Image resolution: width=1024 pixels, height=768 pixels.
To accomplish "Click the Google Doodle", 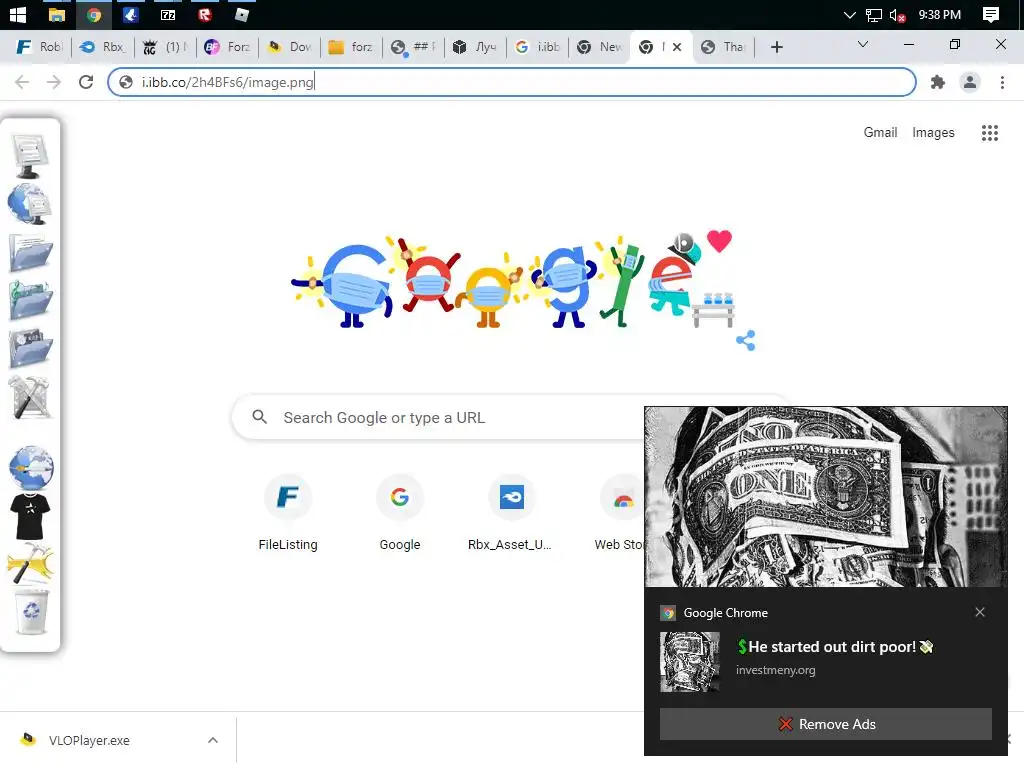I will (513, 281).
